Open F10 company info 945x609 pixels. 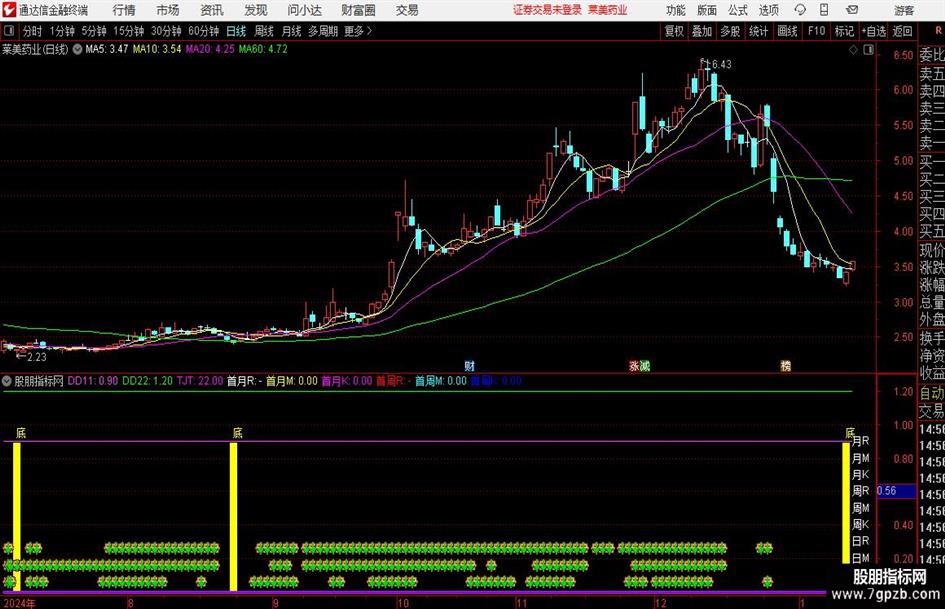tap(817, 31)
